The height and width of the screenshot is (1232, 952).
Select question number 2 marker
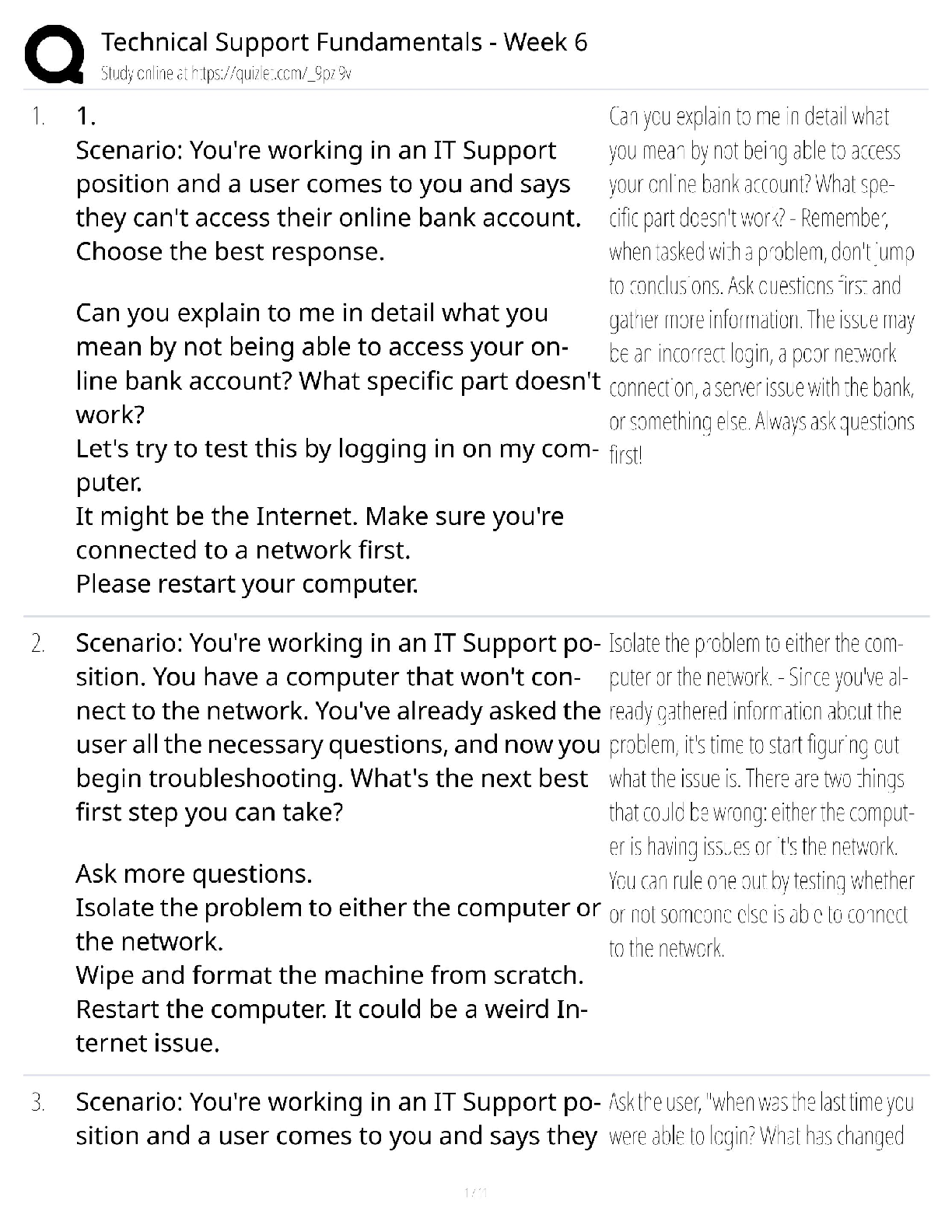point(38,644)
